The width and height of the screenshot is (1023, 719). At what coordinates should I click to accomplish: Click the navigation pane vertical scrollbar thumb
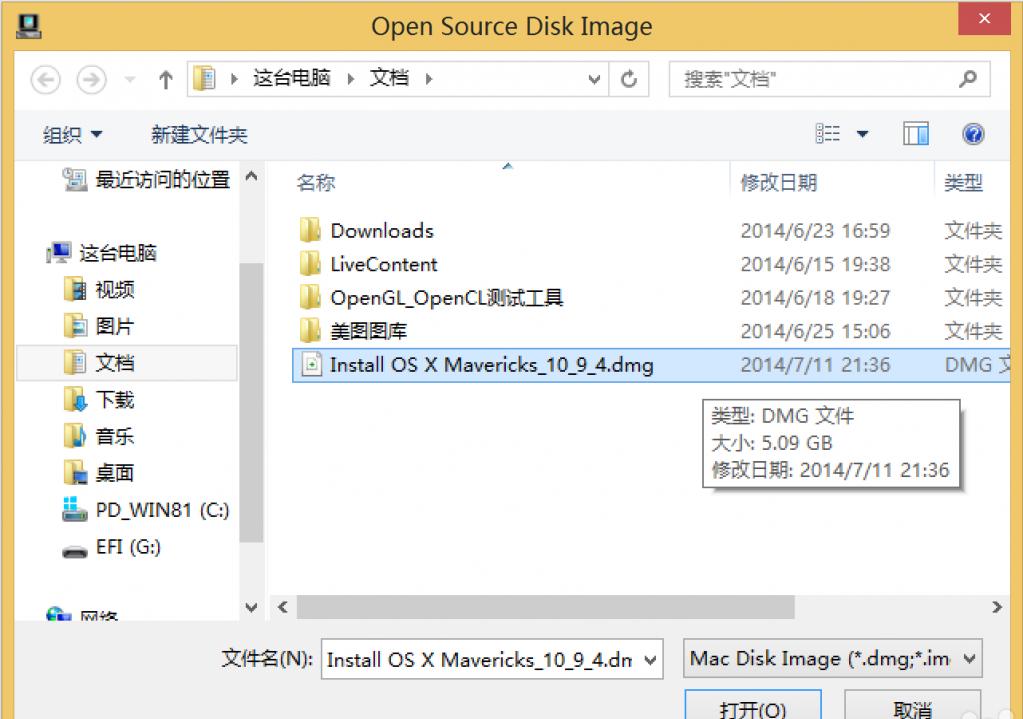251,403
